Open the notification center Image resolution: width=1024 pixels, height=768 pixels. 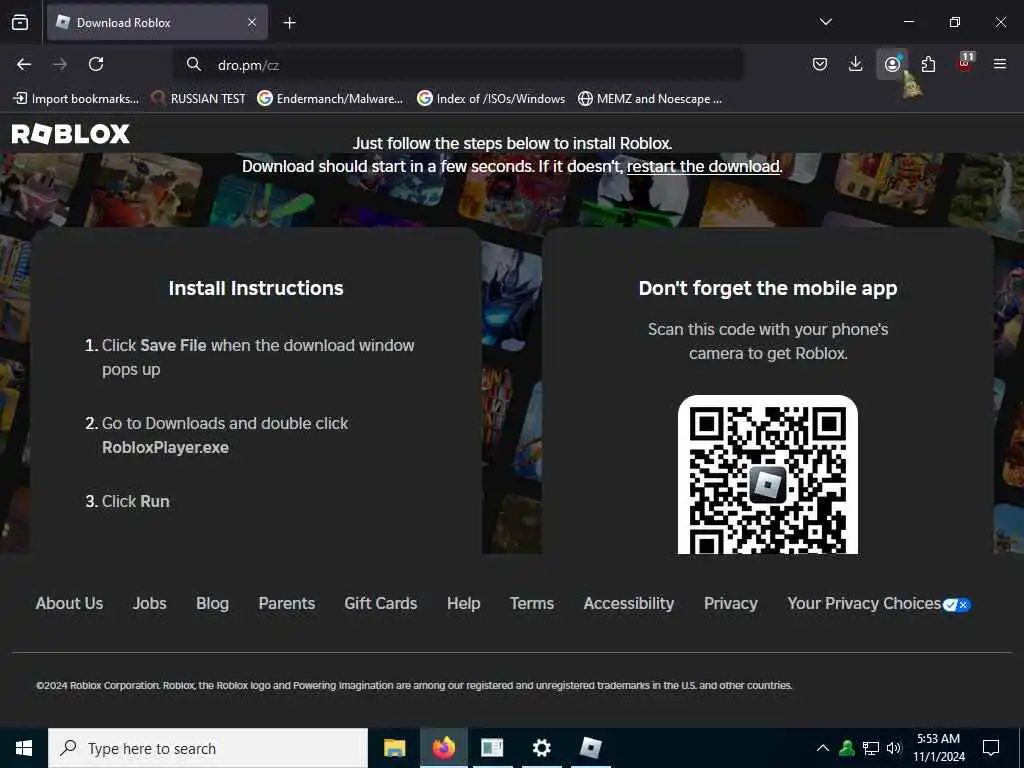tap(991, 748)
